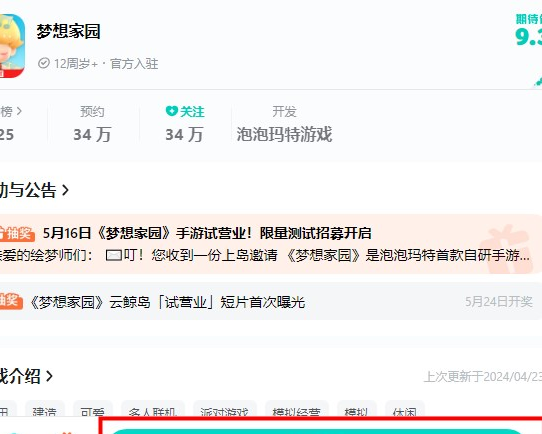The image size is (542, 434).
Task: Click the verified checkmark badge icon
Action: [x=44, y=63]
